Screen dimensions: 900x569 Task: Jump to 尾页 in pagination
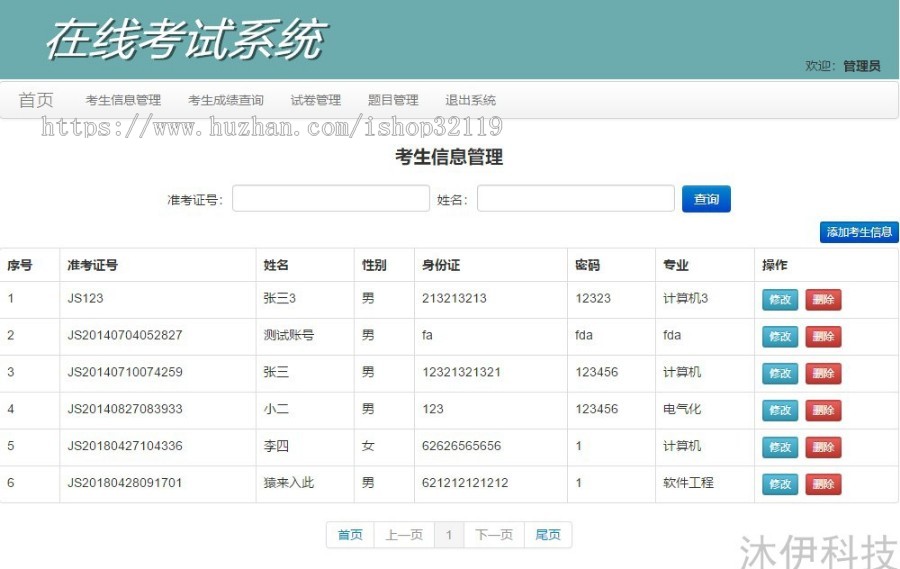548,535
